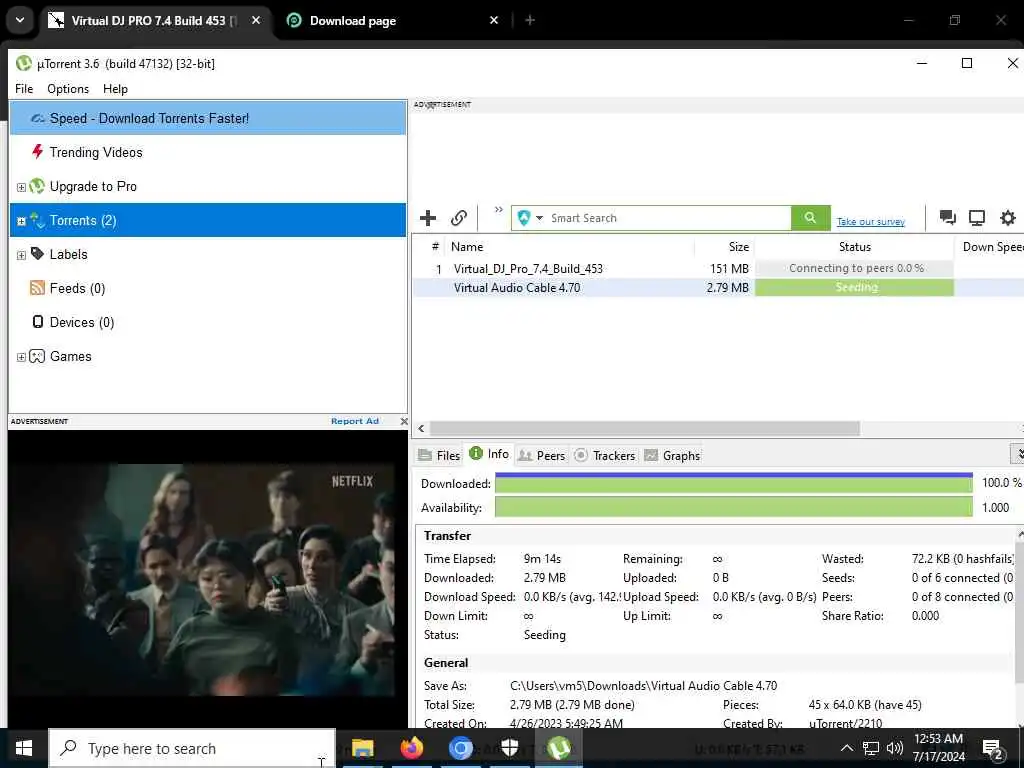Switch to the Download page browser tab
Screen dimensions: 1024x768
point(394,20)
